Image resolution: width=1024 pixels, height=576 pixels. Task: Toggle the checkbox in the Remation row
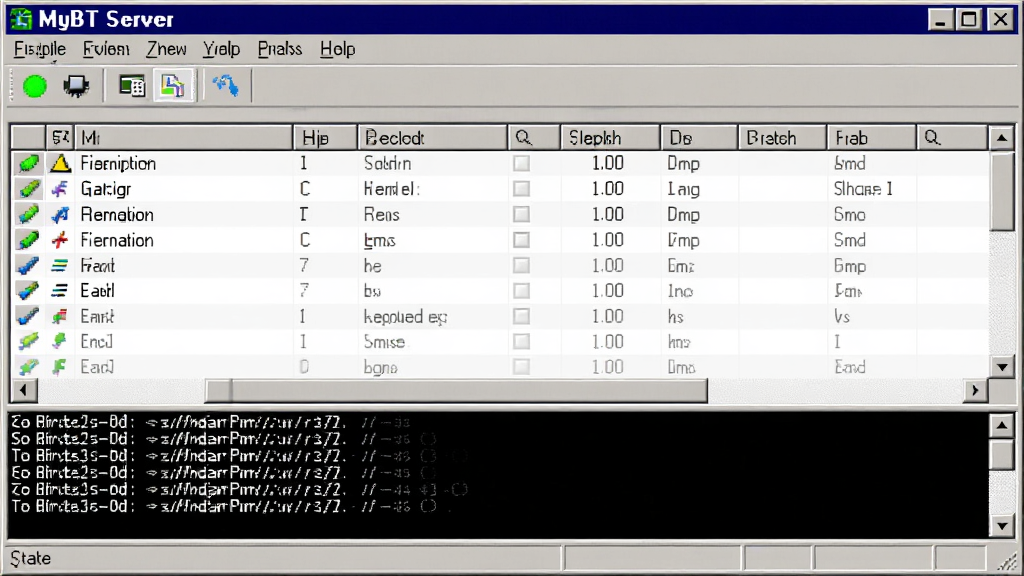coord(521,214)
